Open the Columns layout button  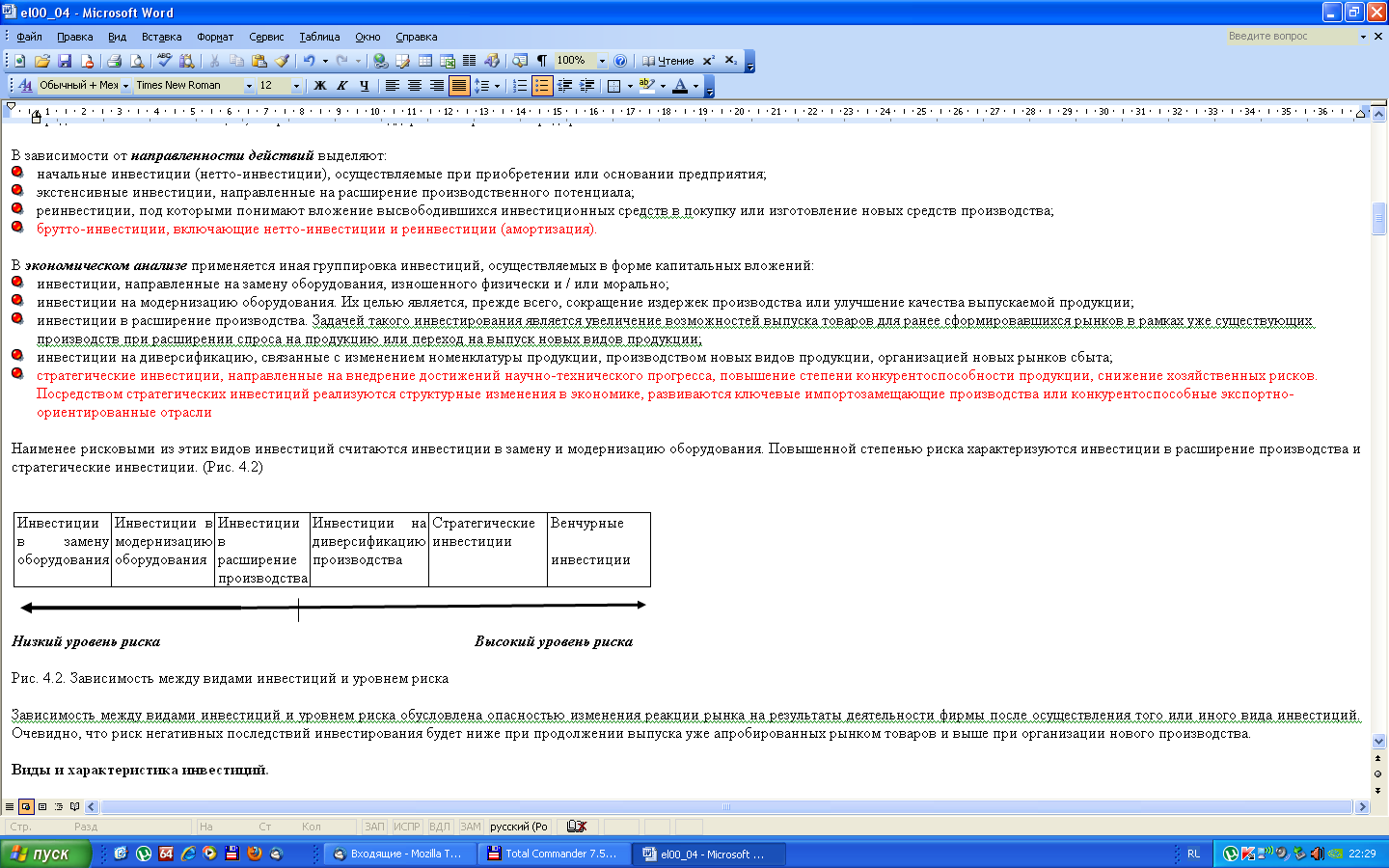tap(470, 61)
